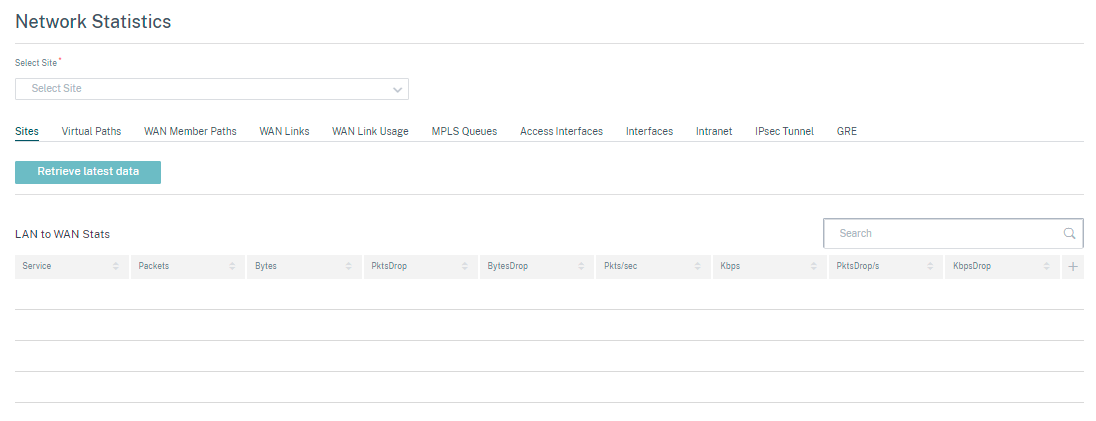Image resolution: width=1096 pixels, height=421 pixels.
Task: Sort by Service column arrows
Action: (x=116, y=266)
